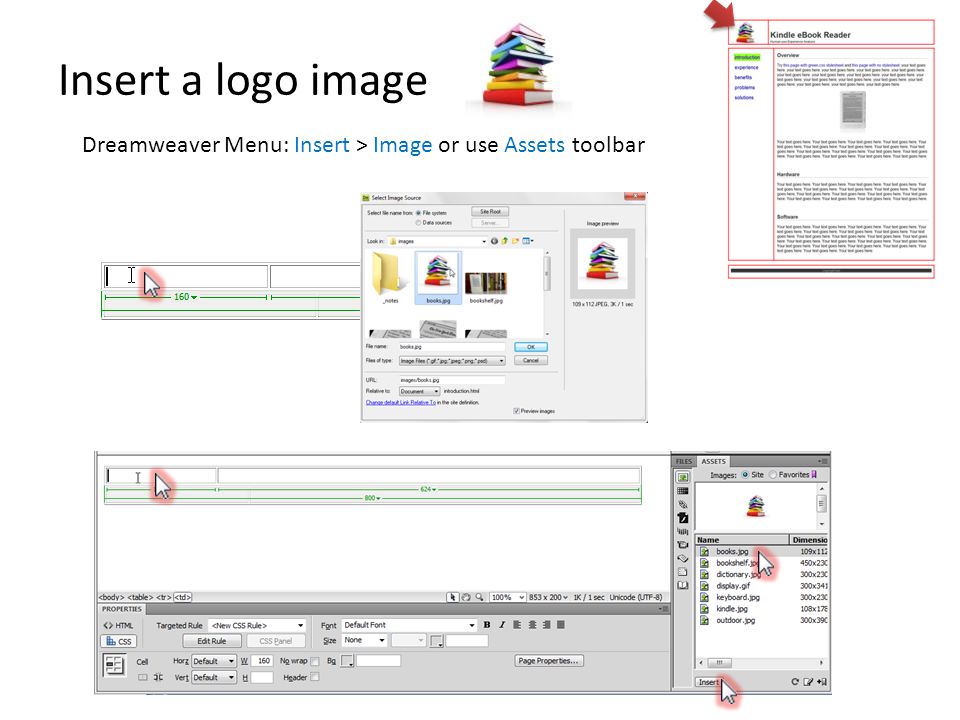Switch to the FILES panel tab

684,461
